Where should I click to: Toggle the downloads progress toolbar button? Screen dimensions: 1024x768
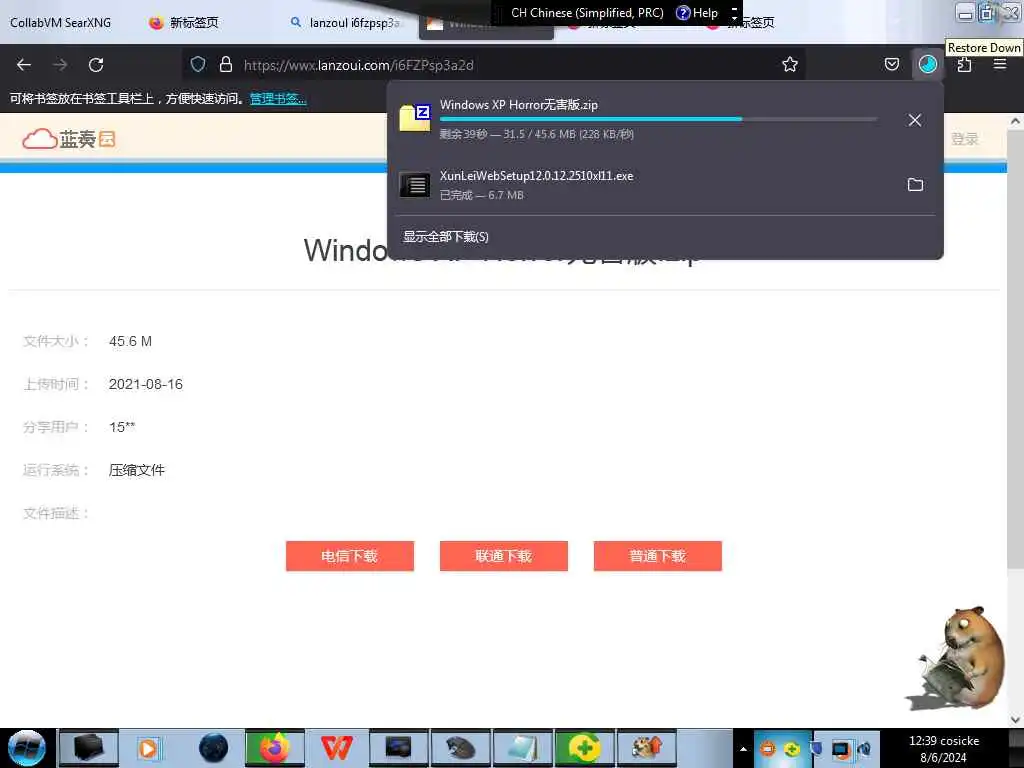coord(927,64)
